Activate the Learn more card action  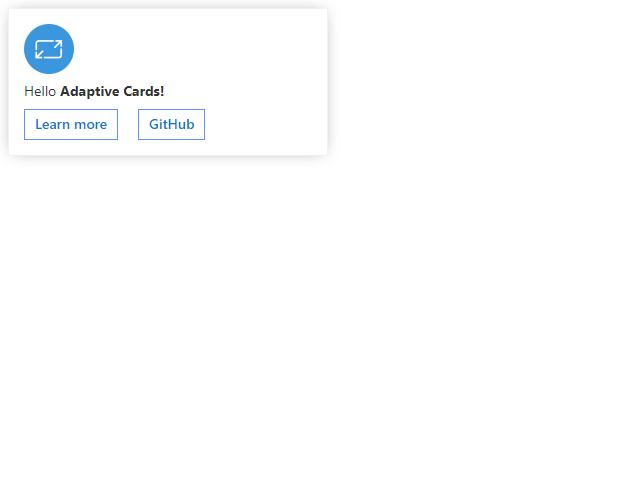tap(71, 124)
